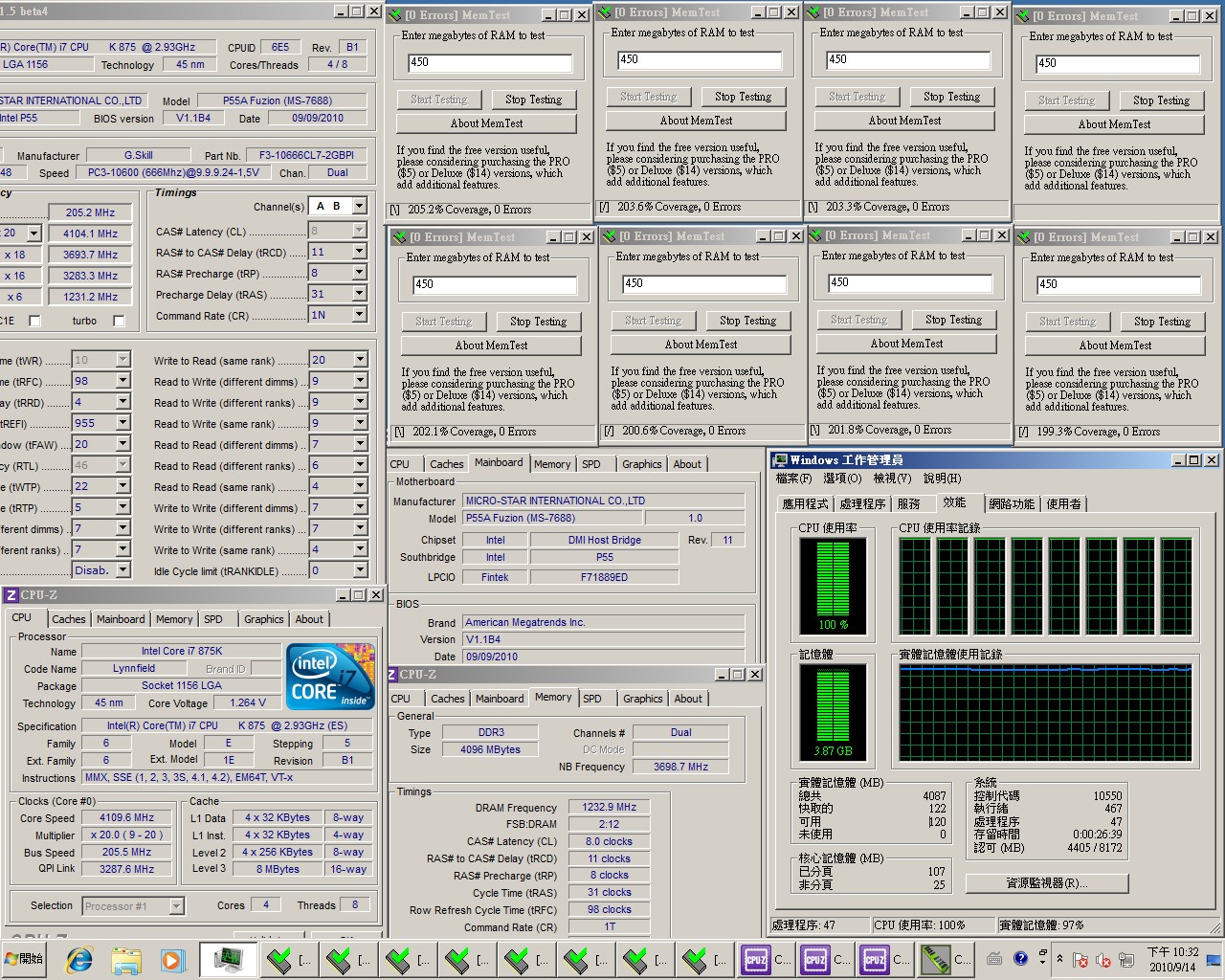1225x980 pixels.
Task: Expand RAS# to CAS# Delay (tRCD) dropdown
Action: pyautogui.click(x=360, y=252)
